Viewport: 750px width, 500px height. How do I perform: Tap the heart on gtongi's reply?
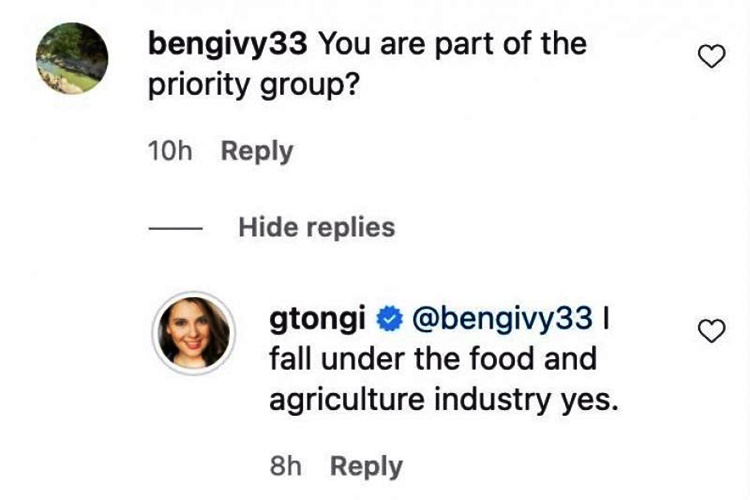(710, 331)
